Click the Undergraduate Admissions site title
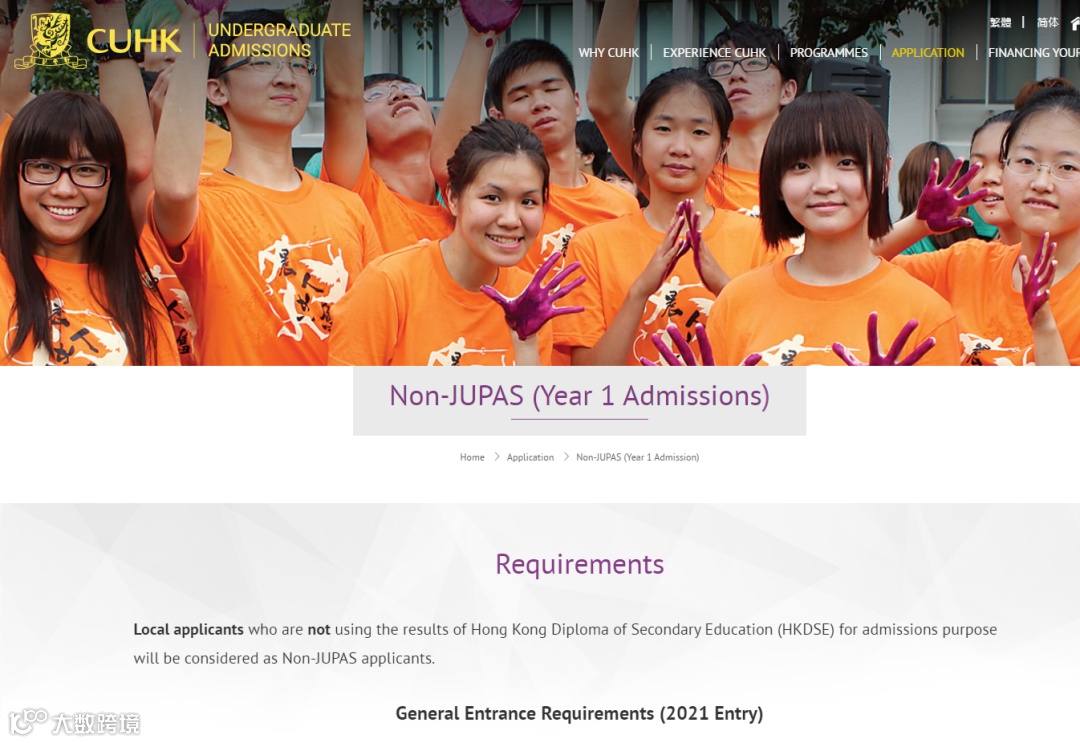1080x743 pixels. pyautogui.click(x=280, y=40)
